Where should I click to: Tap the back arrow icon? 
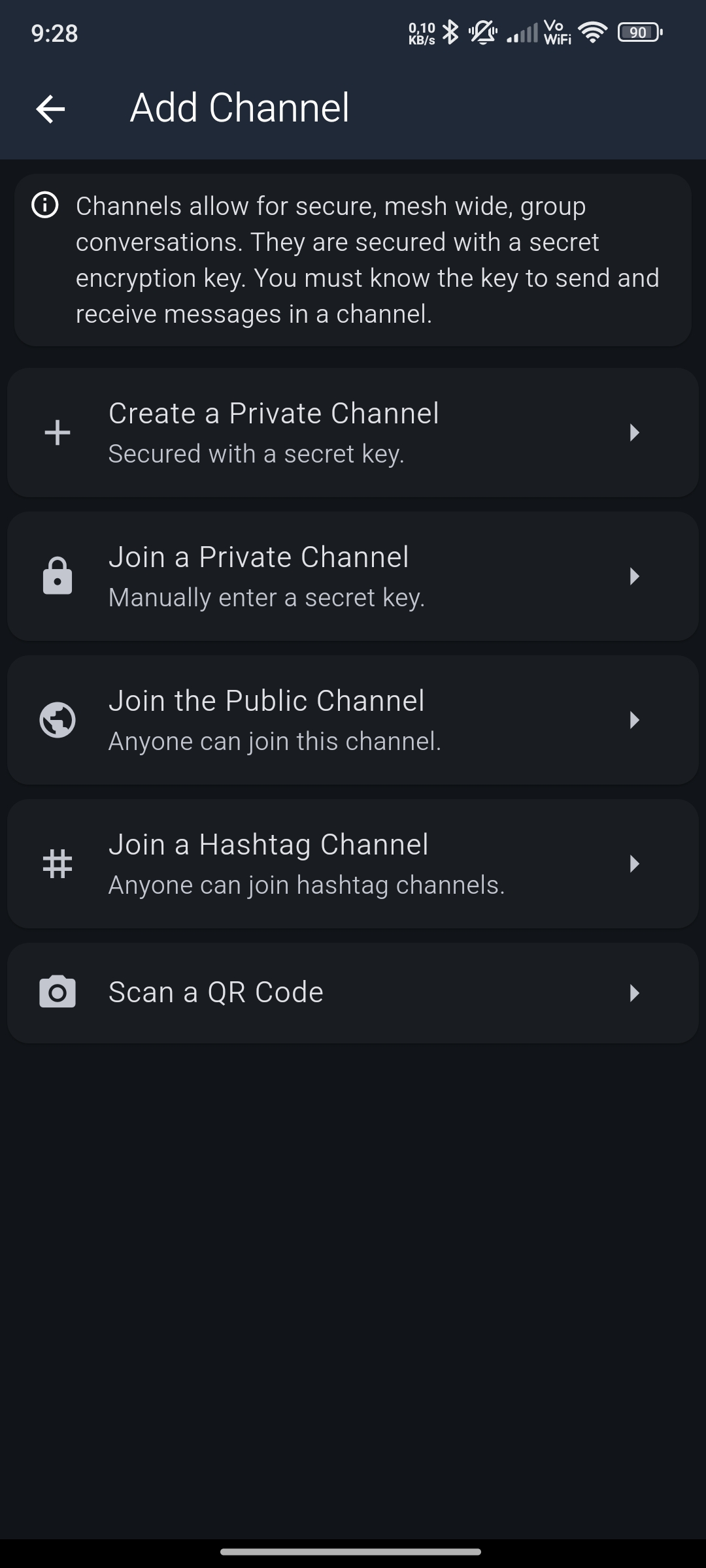click(50, 108)
